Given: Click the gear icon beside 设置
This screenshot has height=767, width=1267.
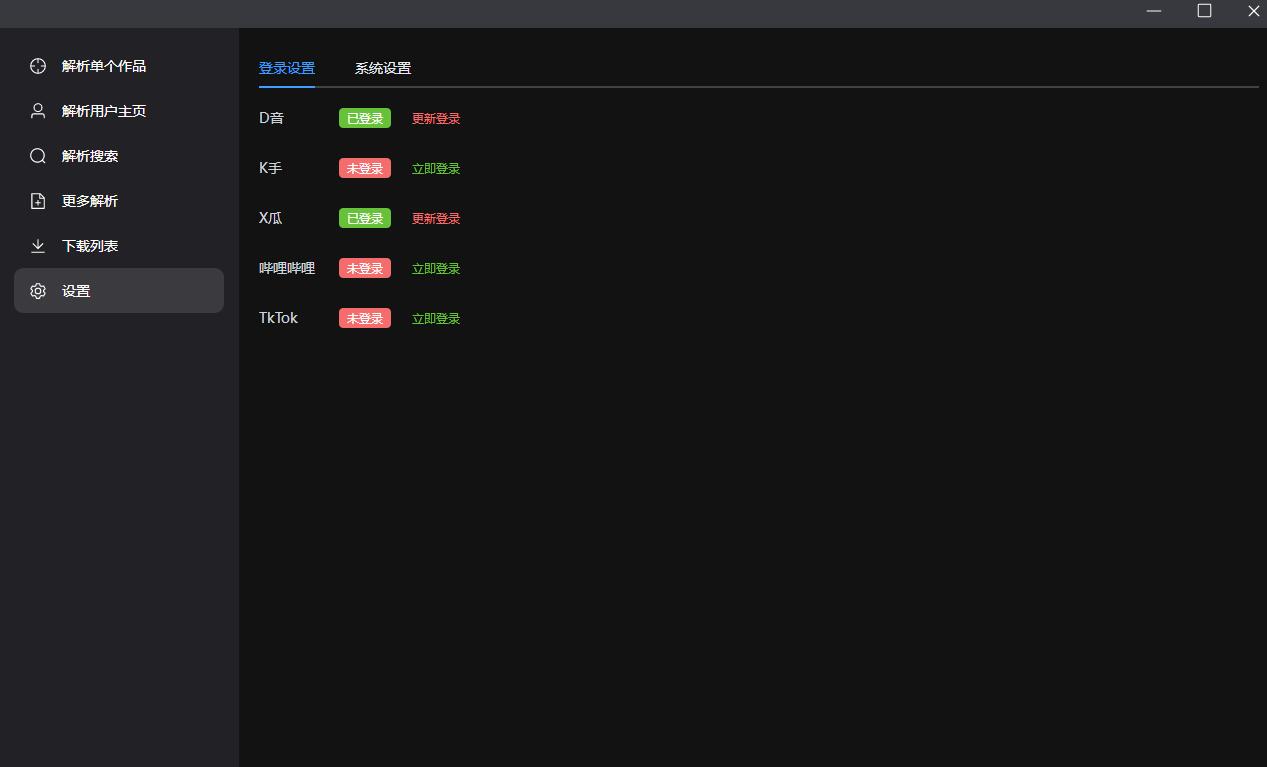Looking at the screenshot, I should click(38, 291).
